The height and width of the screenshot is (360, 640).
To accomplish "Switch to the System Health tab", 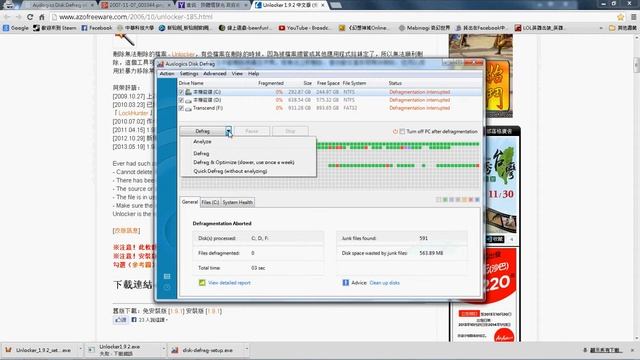I will 238,202.
